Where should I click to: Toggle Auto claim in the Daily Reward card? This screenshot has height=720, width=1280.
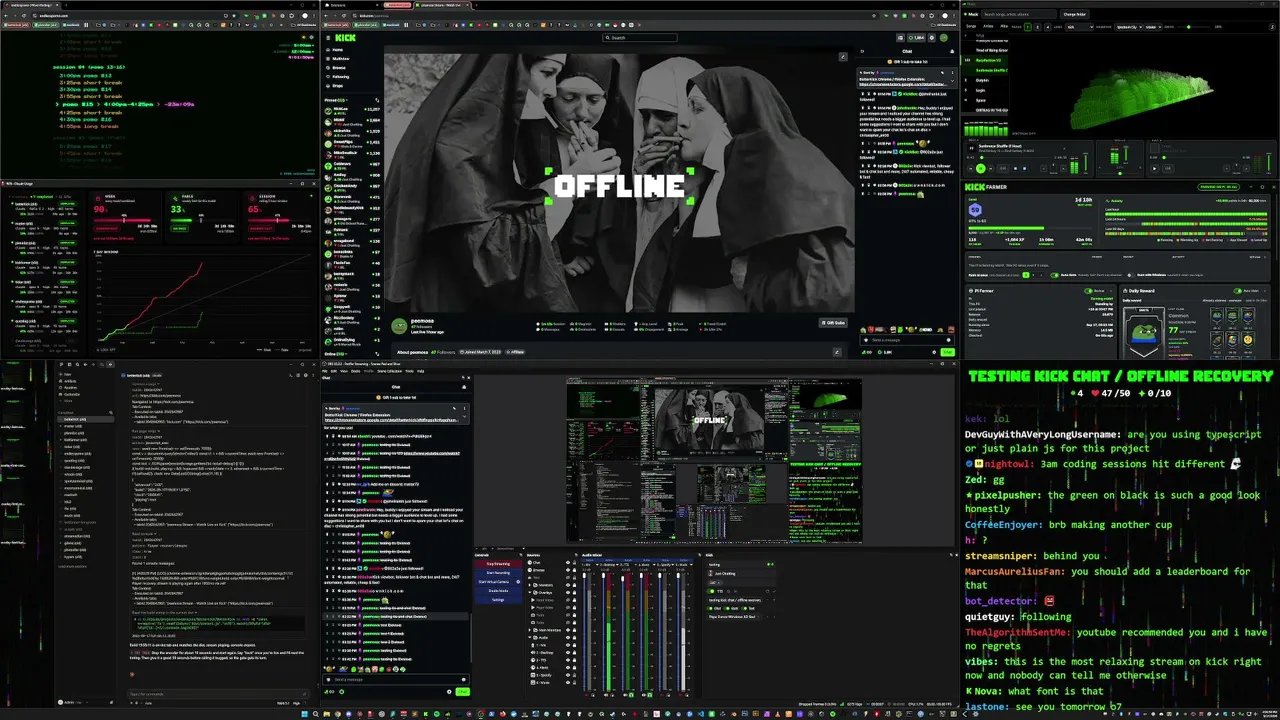1237,291
